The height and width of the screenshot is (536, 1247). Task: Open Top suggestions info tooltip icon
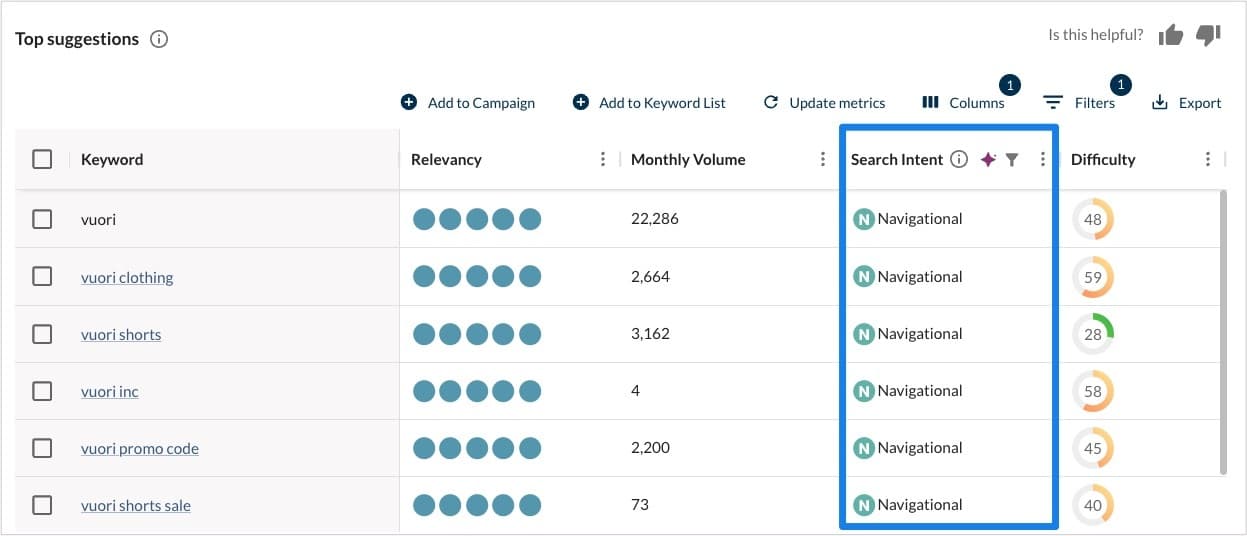pos(159,39)
